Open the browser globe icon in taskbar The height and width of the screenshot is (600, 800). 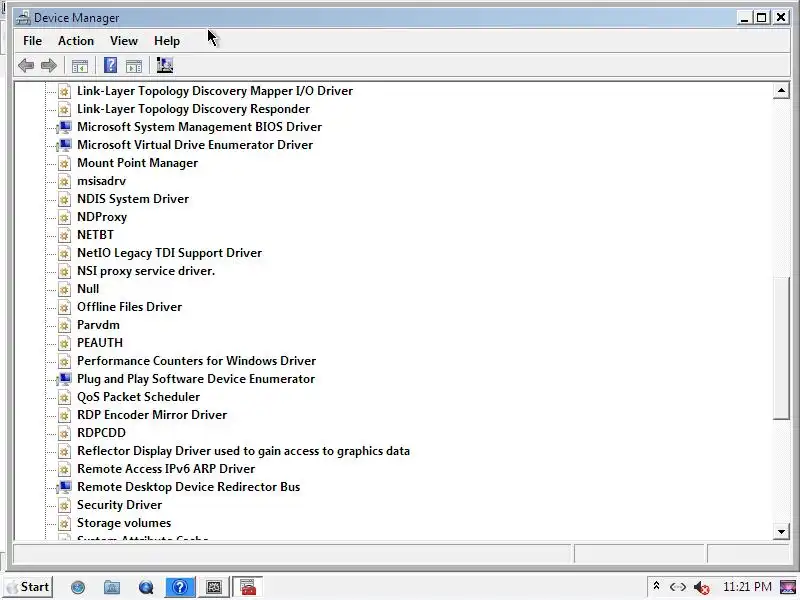pos(78,587)
